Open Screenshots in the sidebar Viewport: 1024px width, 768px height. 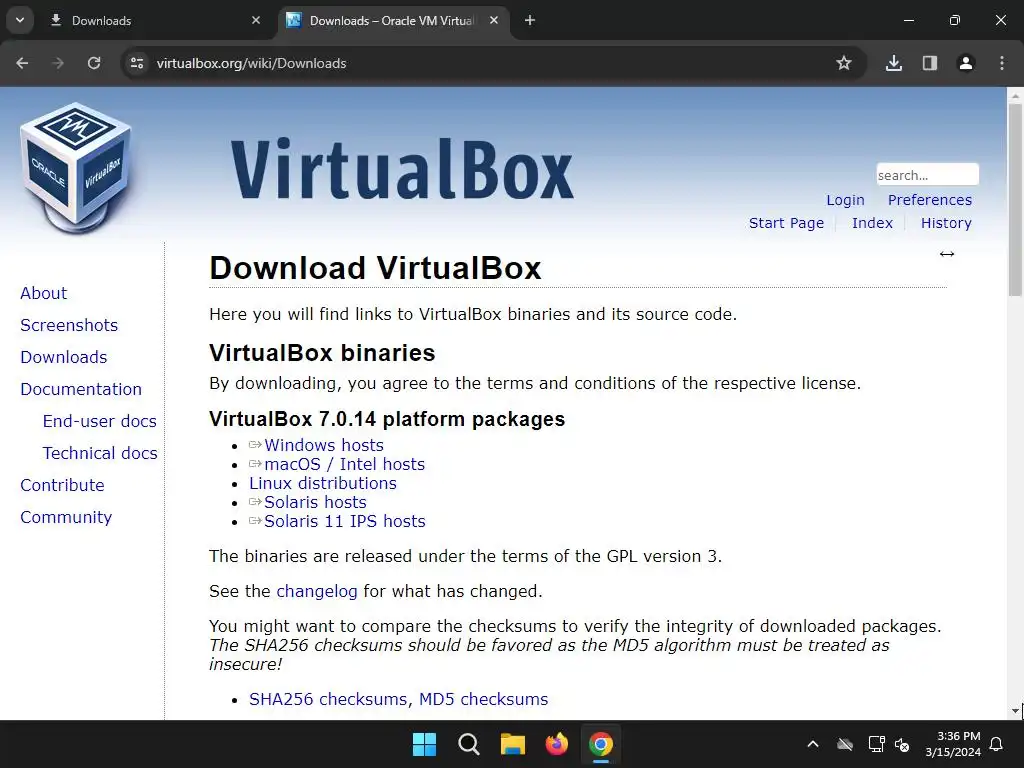[69, 325]
